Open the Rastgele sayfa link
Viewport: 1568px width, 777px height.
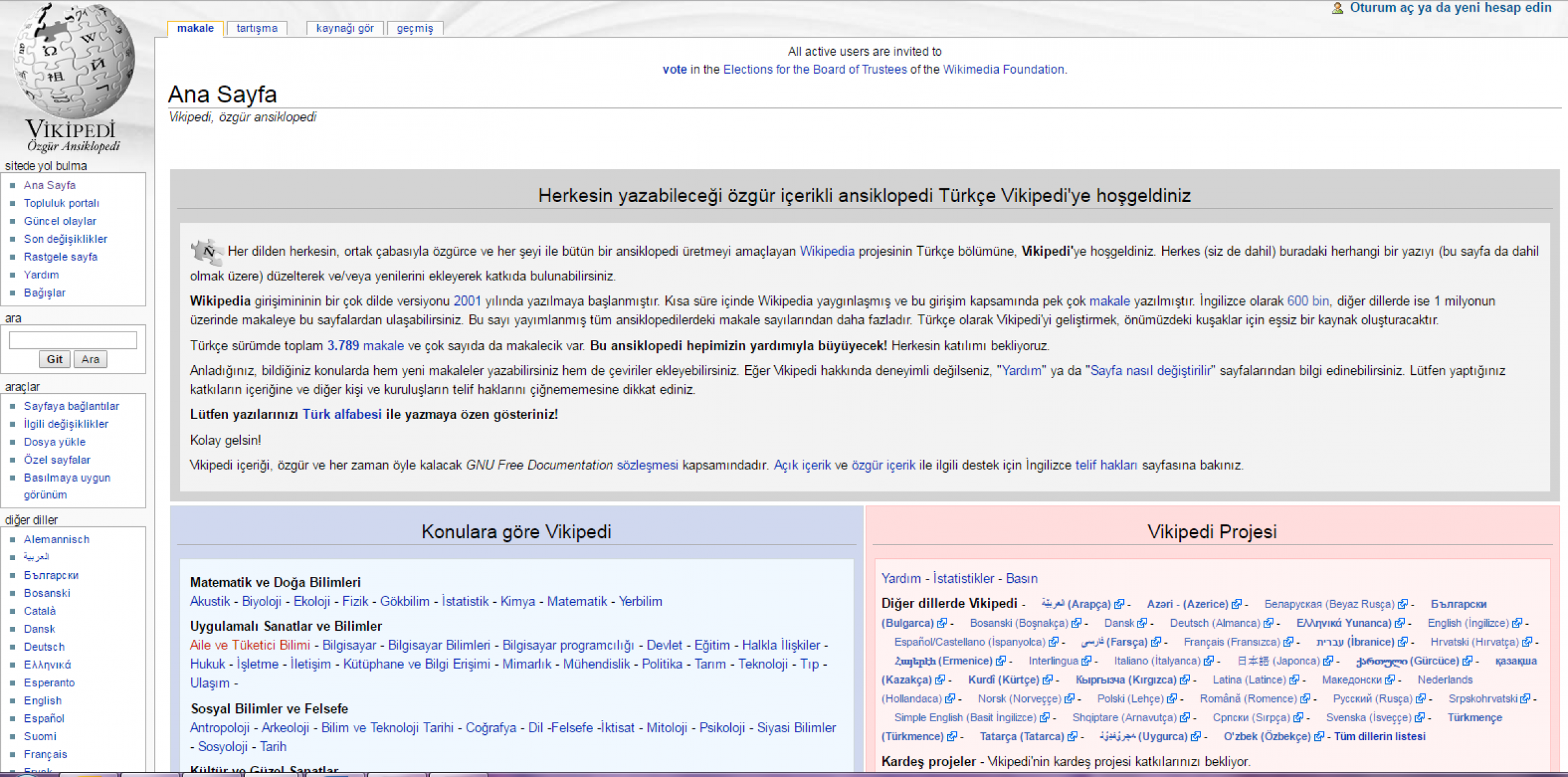60,257
